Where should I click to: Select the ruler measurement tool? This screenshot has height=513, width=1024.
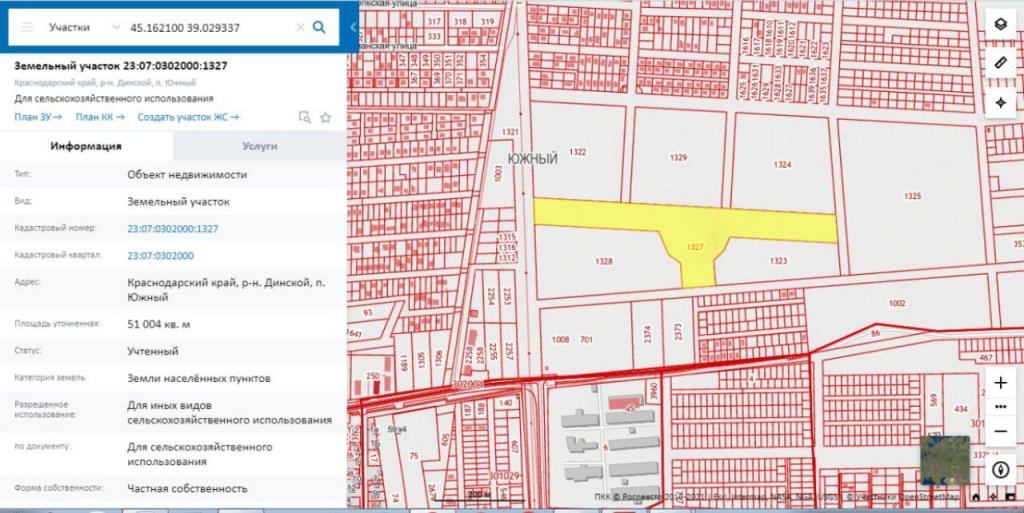1000,63
